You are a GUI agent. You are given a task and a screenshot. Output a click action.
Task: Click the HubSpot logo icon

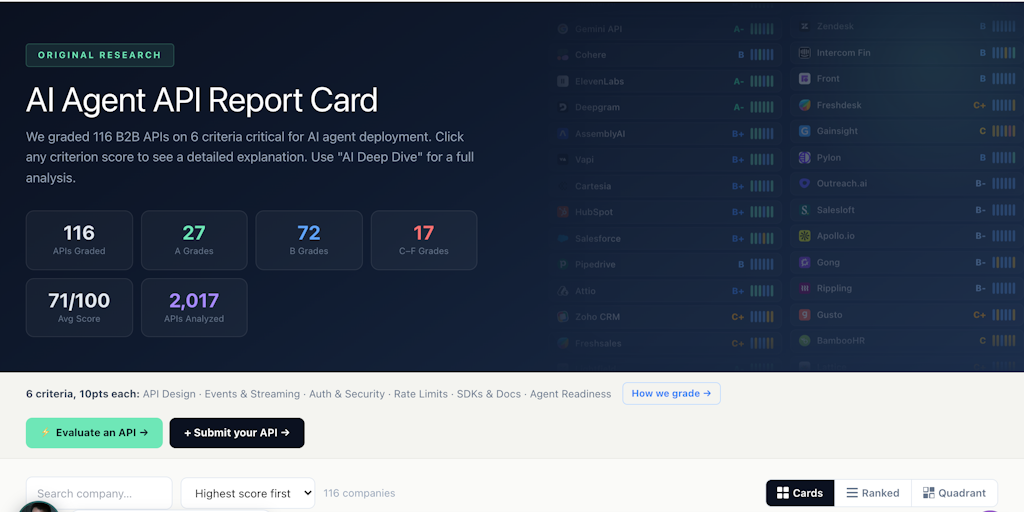[x=563, y=212]
